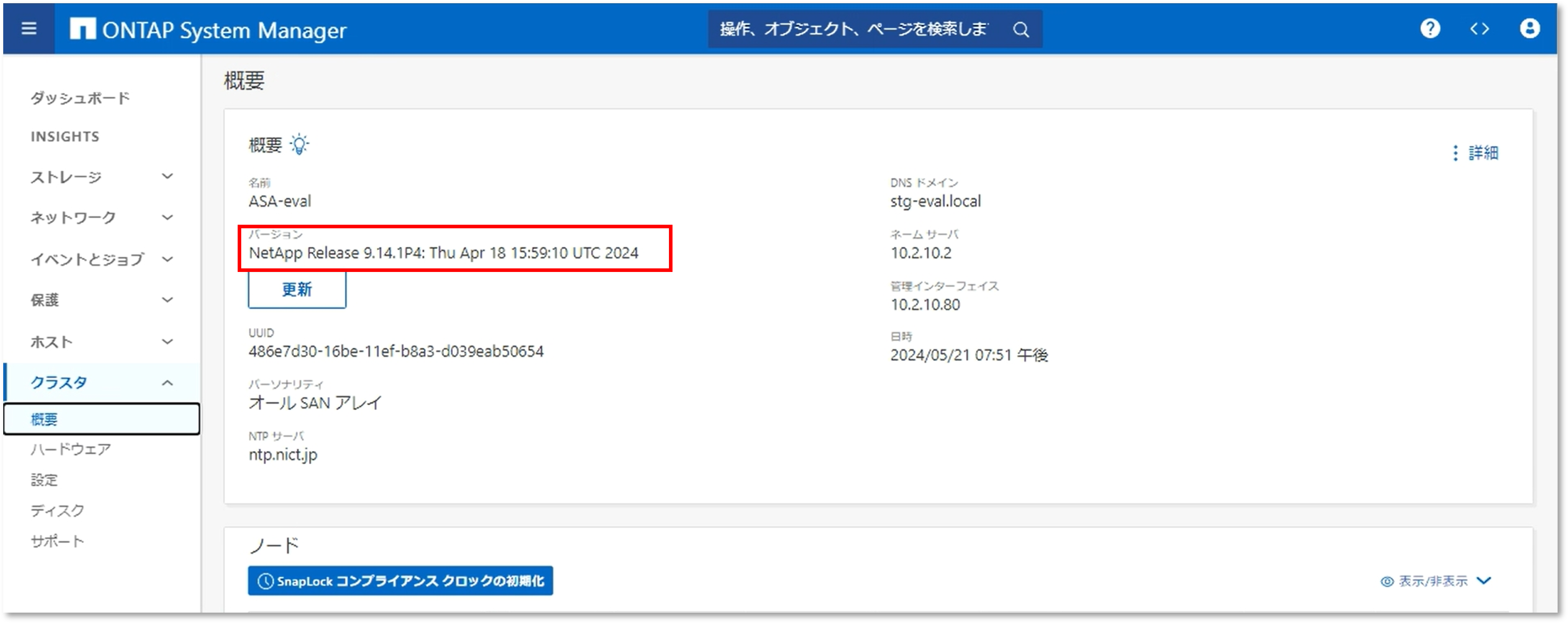Expand the 保護 menu chevron
This screenshot has width=1568, height=623.
click(168, 299)
